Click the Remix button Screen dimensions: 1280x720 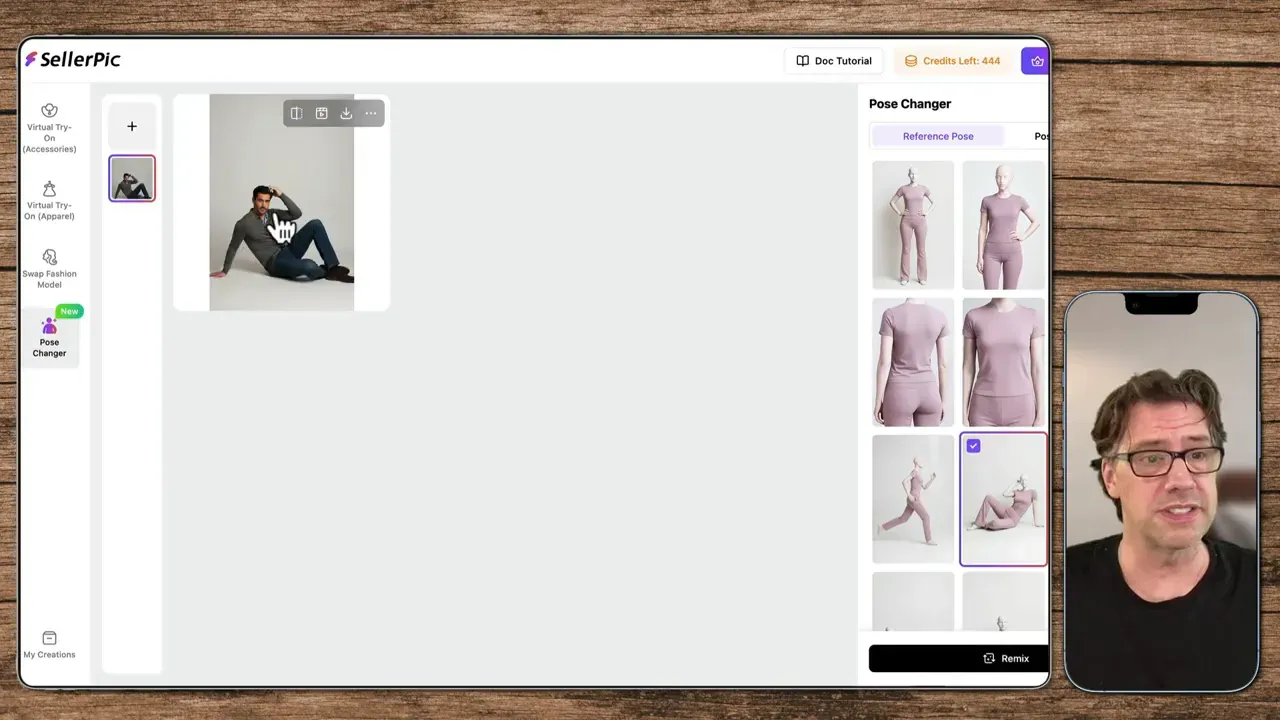1005,658
